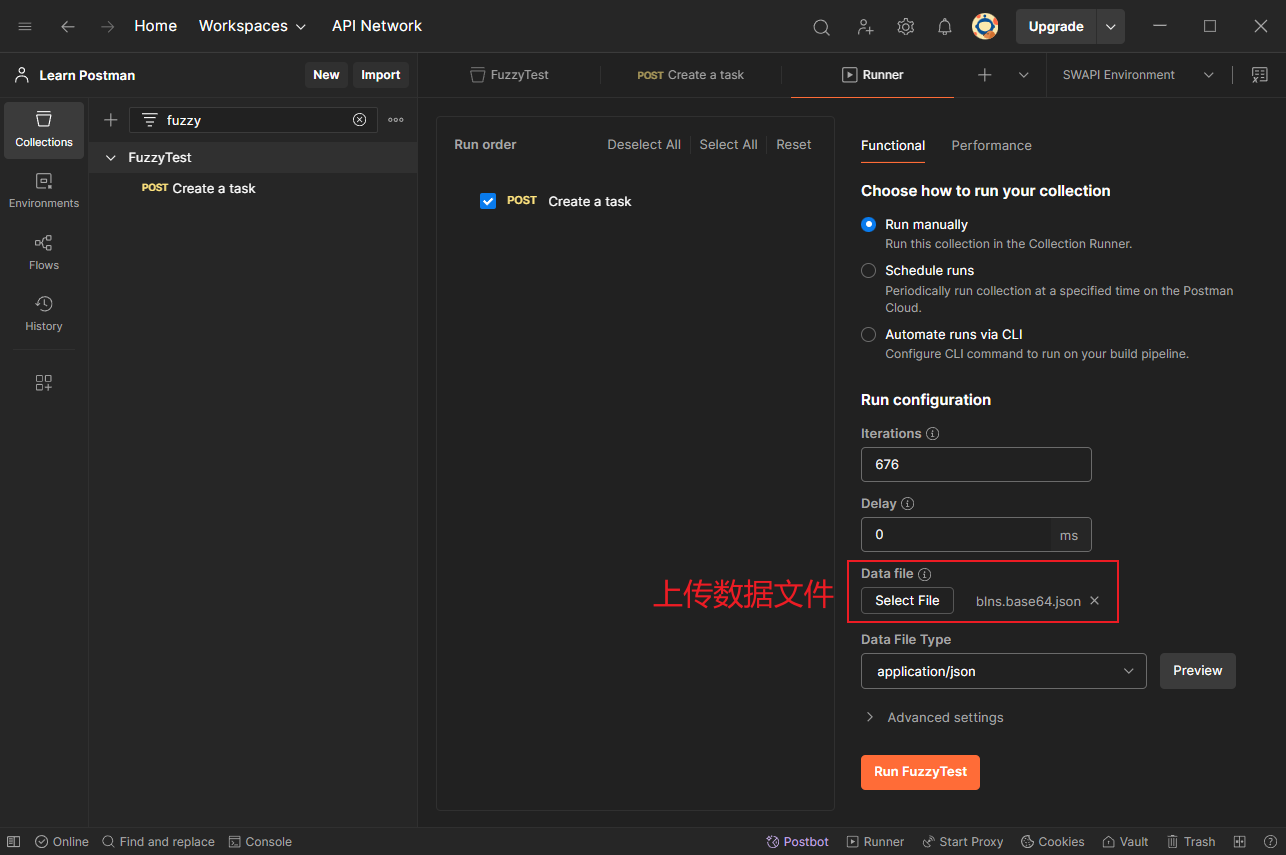This screenshot has height=855, width=1286.
Task: Click the Iterations input field
Action: click(x=976, y=465)
